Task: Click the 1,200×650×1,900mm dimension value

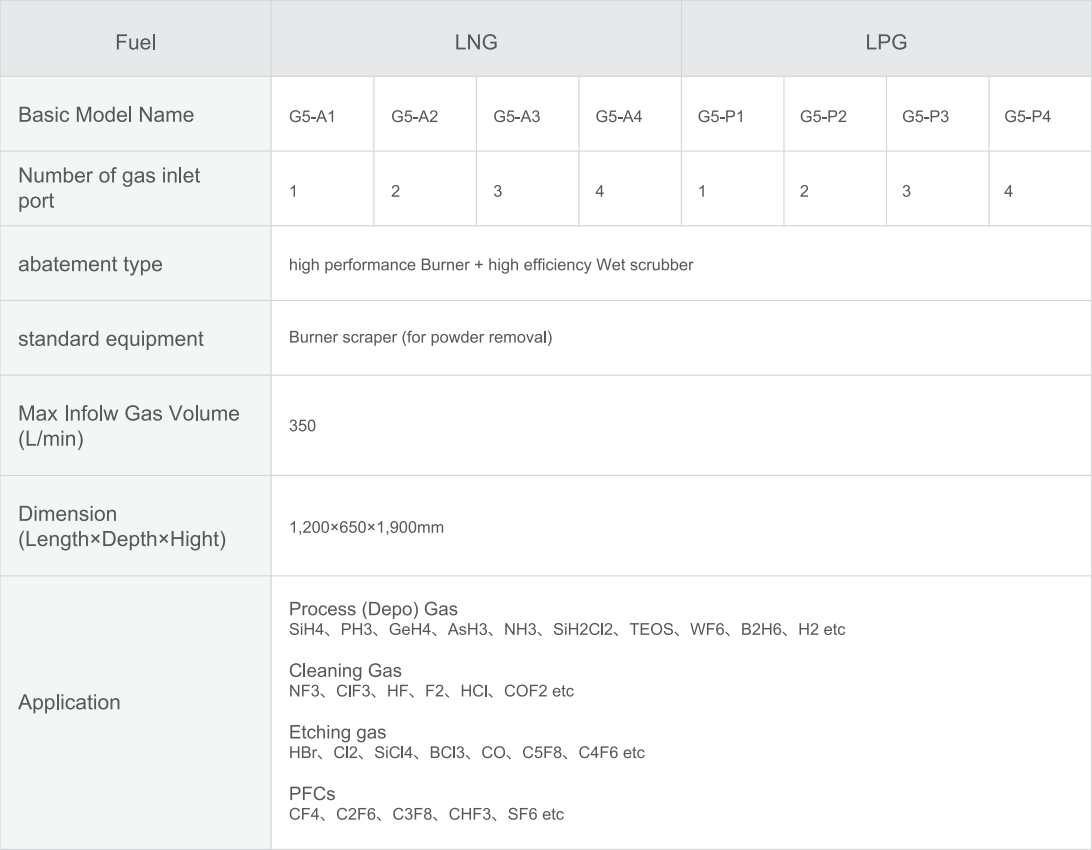Action: (366, 528)
